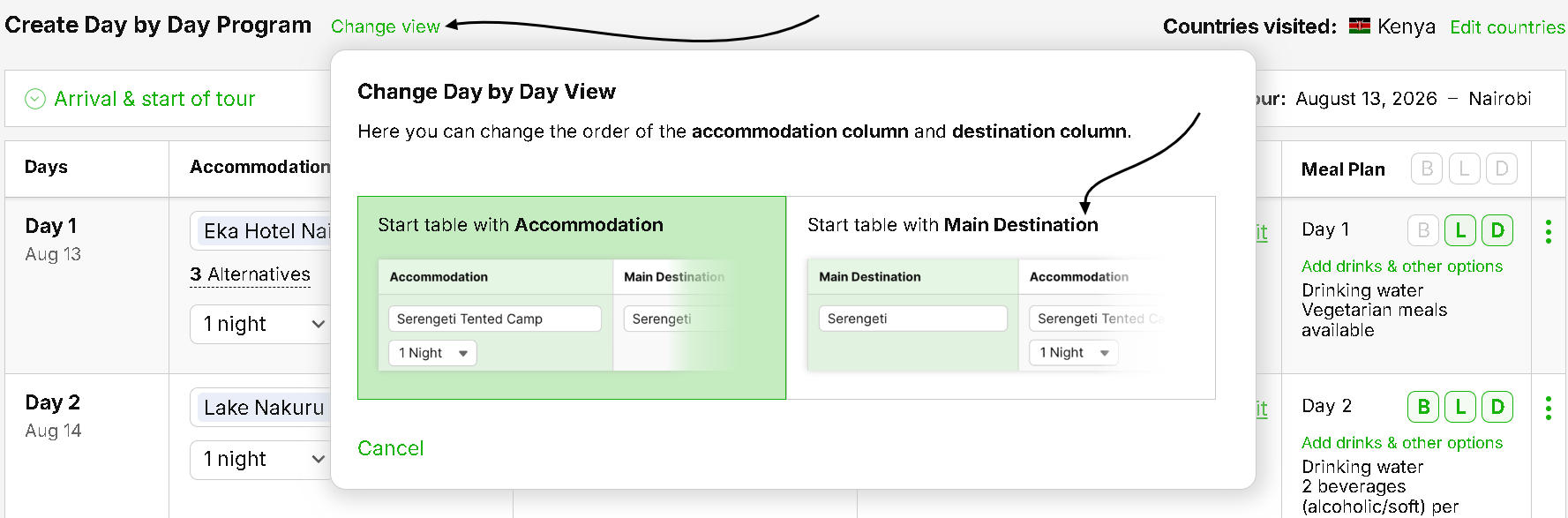Click the Change view link
This screenshot has width=1568, height=518.
click(x=385, y=26)
